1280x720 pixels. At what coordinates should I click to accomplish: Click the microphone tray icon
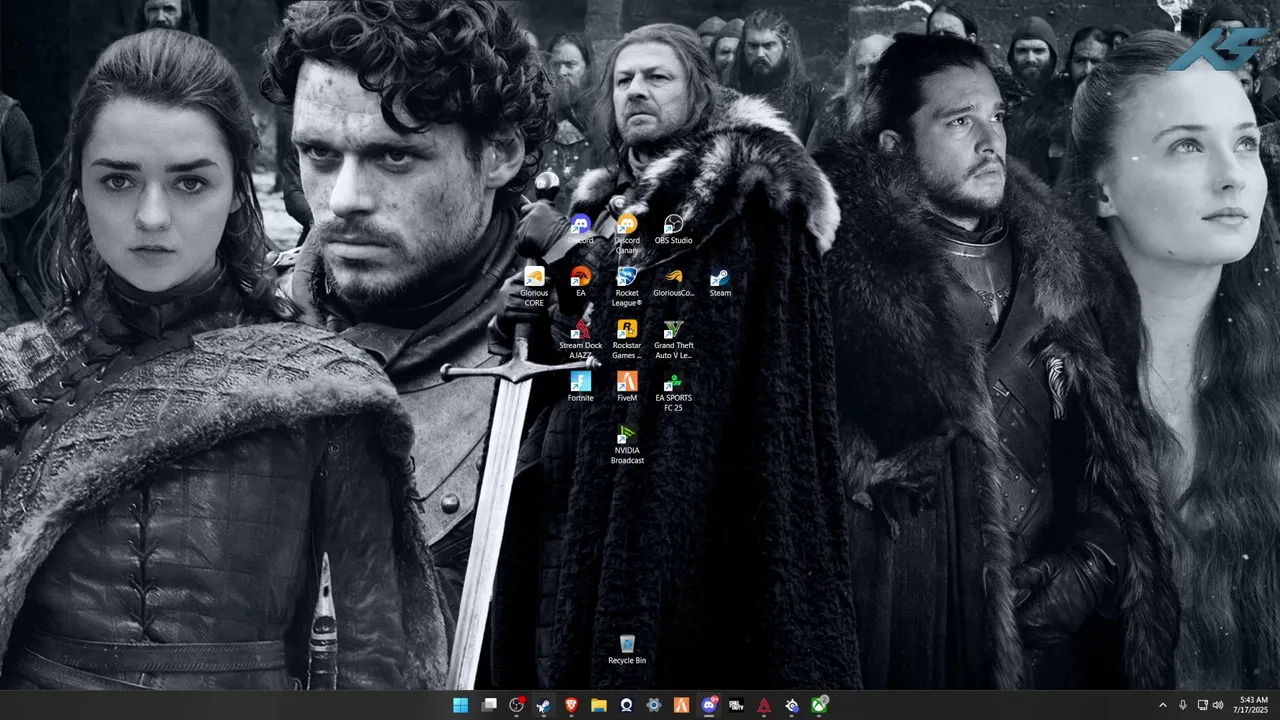coord(1183,705)
